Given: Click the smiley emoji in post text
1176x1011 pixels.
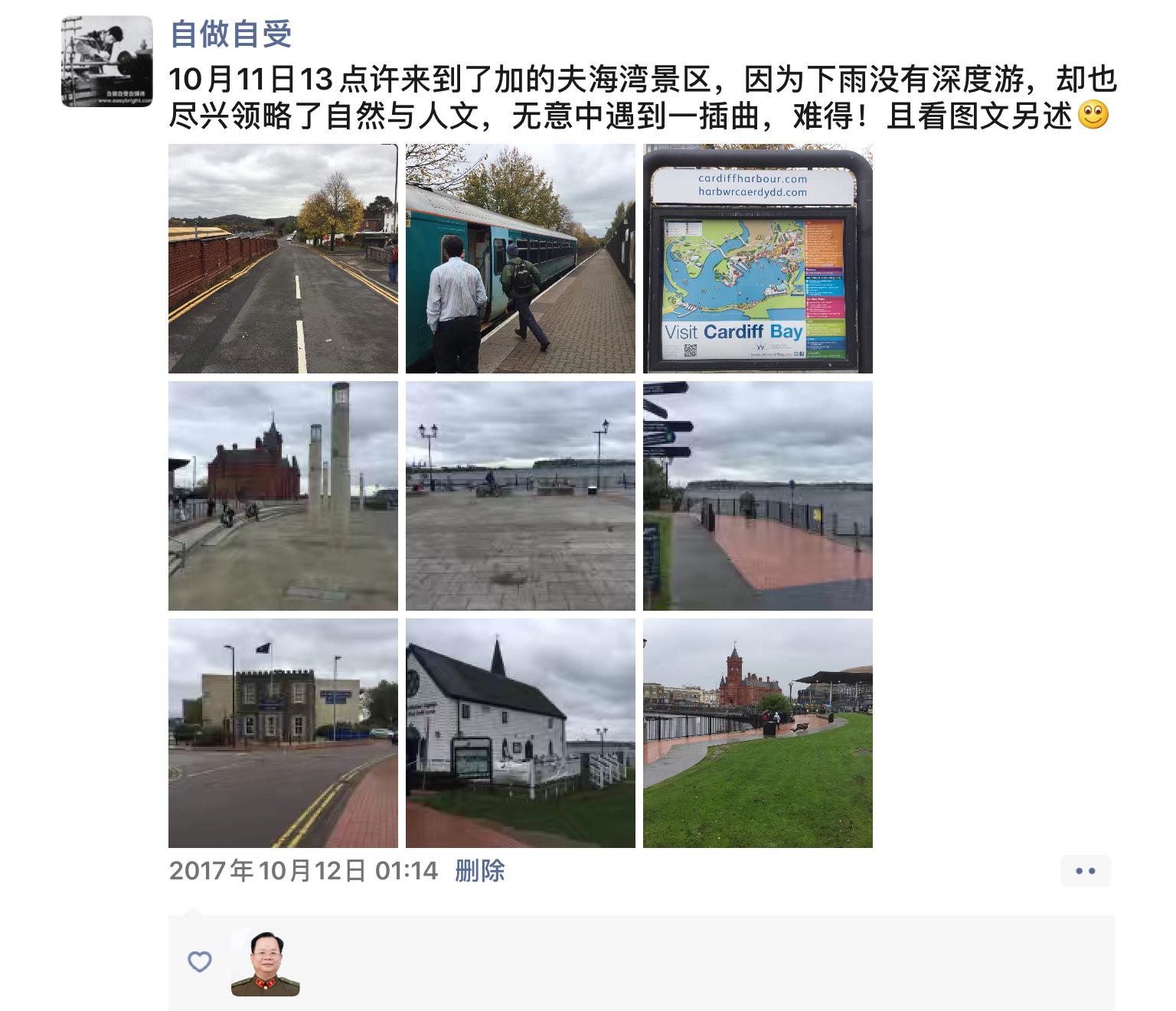Looking at the screenshot, I should tap(1093, 115).
